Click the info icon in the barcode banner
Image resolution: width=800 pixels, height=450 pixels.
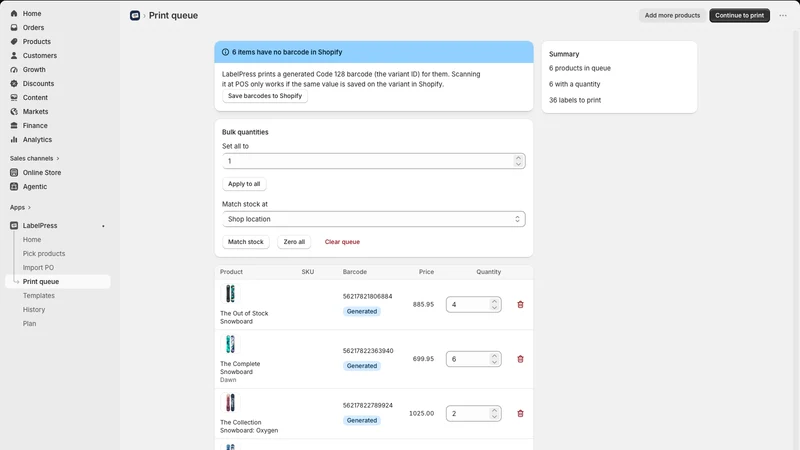pyautogui.click(x=225, y=52)
